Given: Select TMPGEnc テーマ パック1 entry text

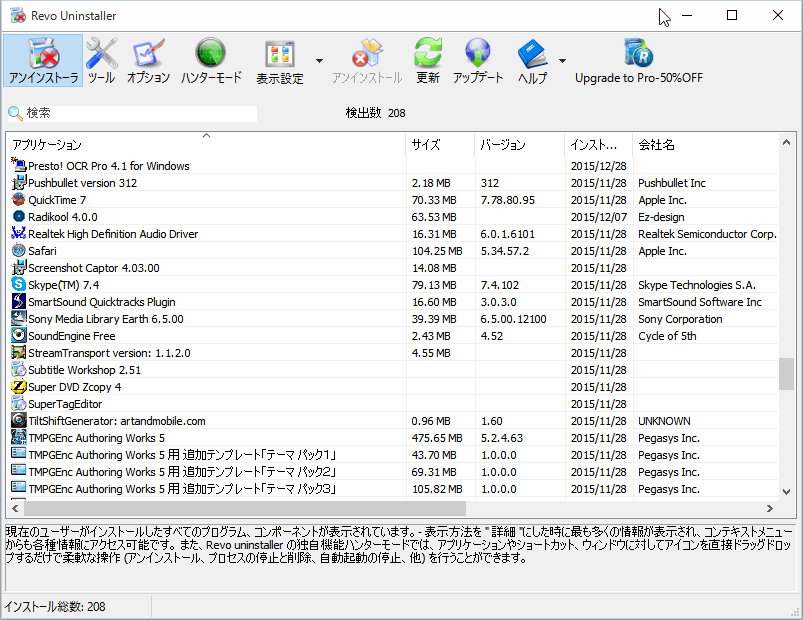Looking at the screenshot, I should click(x=182, y=455).
